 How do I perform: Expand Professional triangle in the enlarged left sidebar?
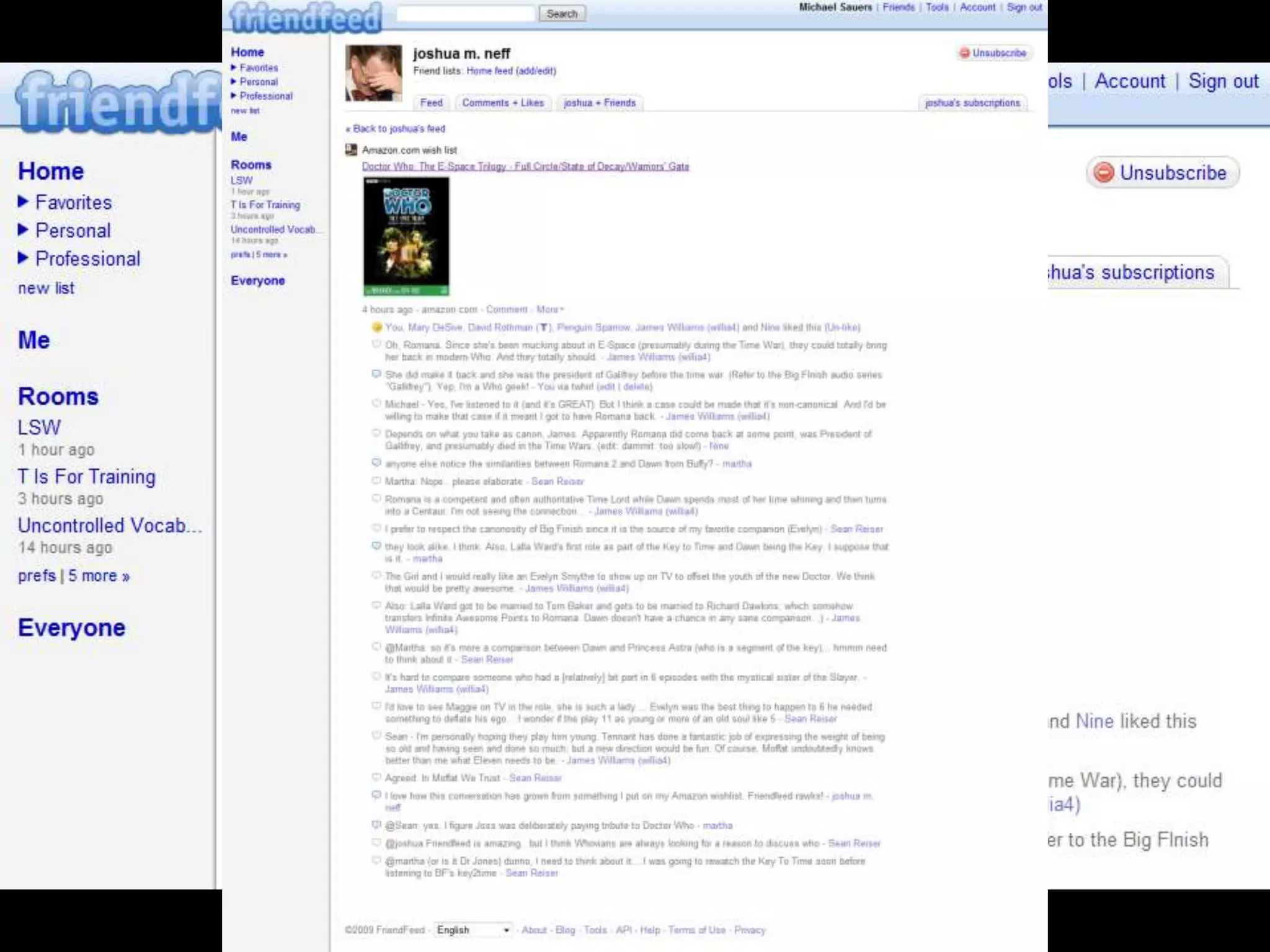24,258
